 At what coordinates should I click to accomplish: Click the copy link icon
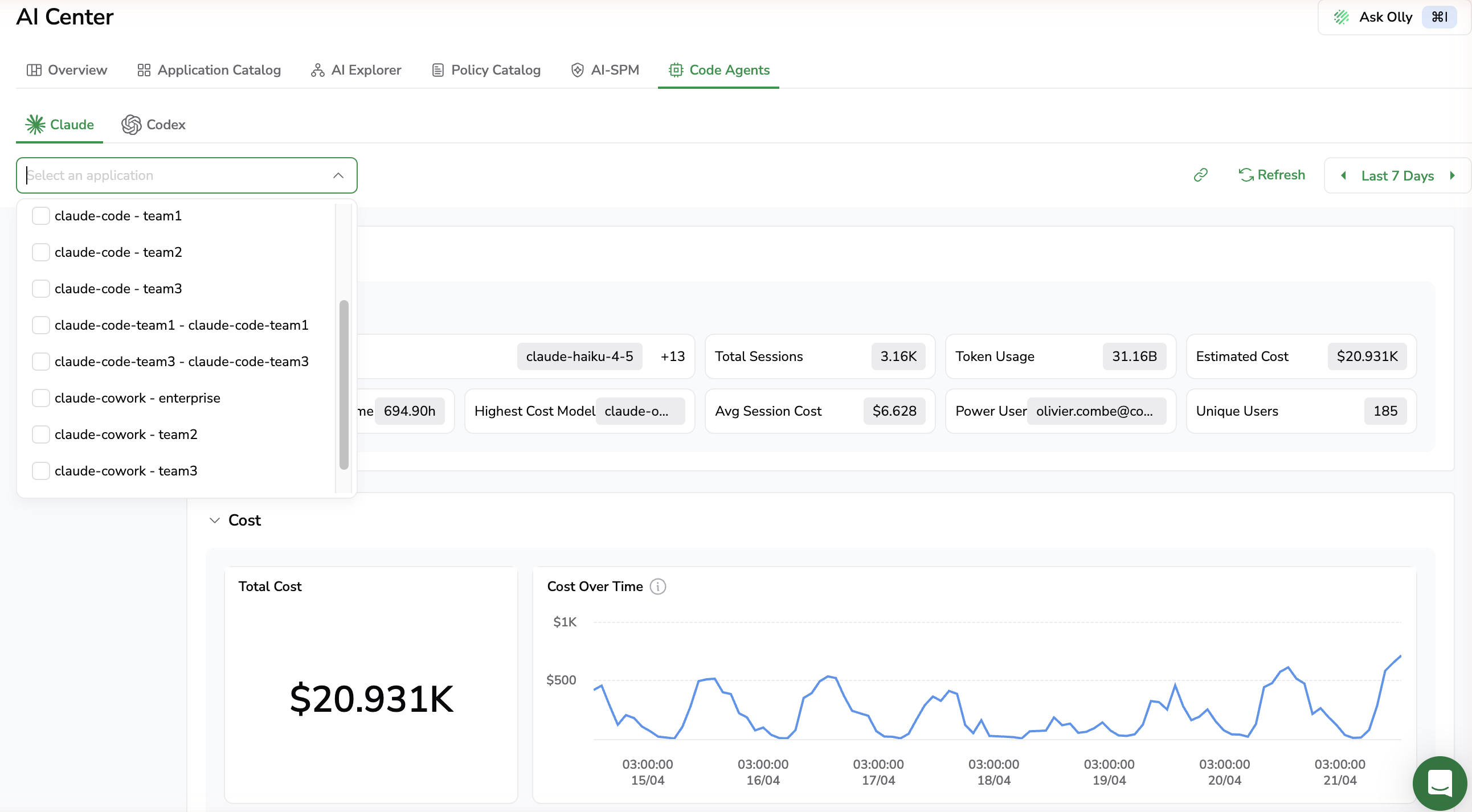1201,175
